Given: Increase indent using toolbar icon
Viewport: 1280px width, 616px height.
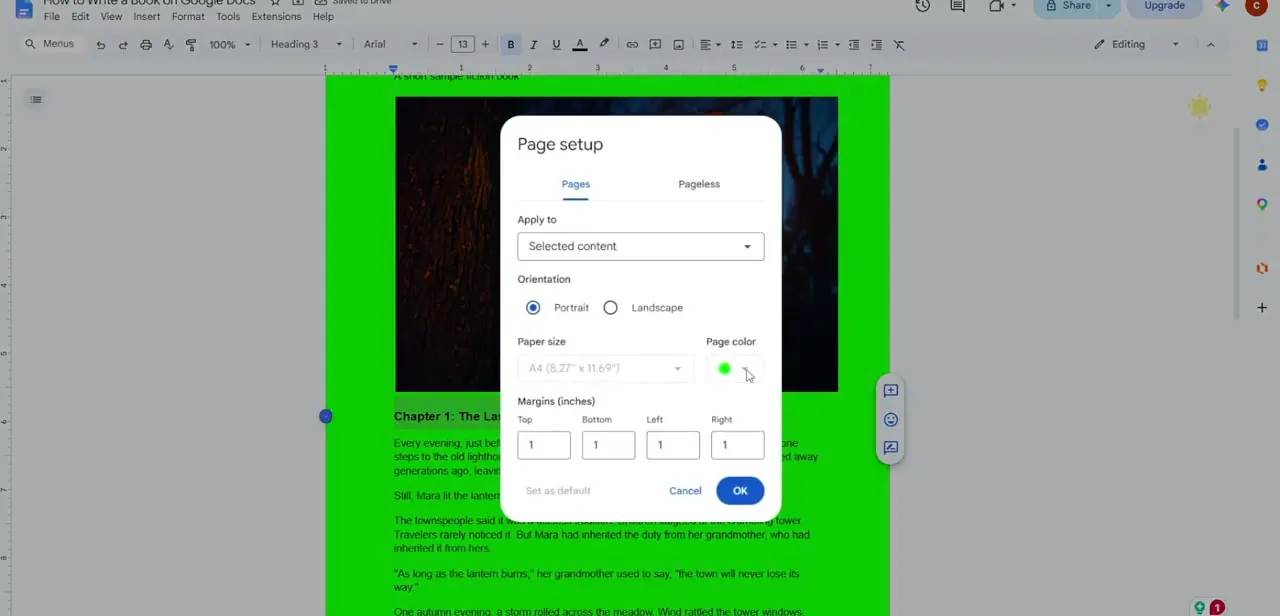Looking at the screenshot, I should 876,44.
